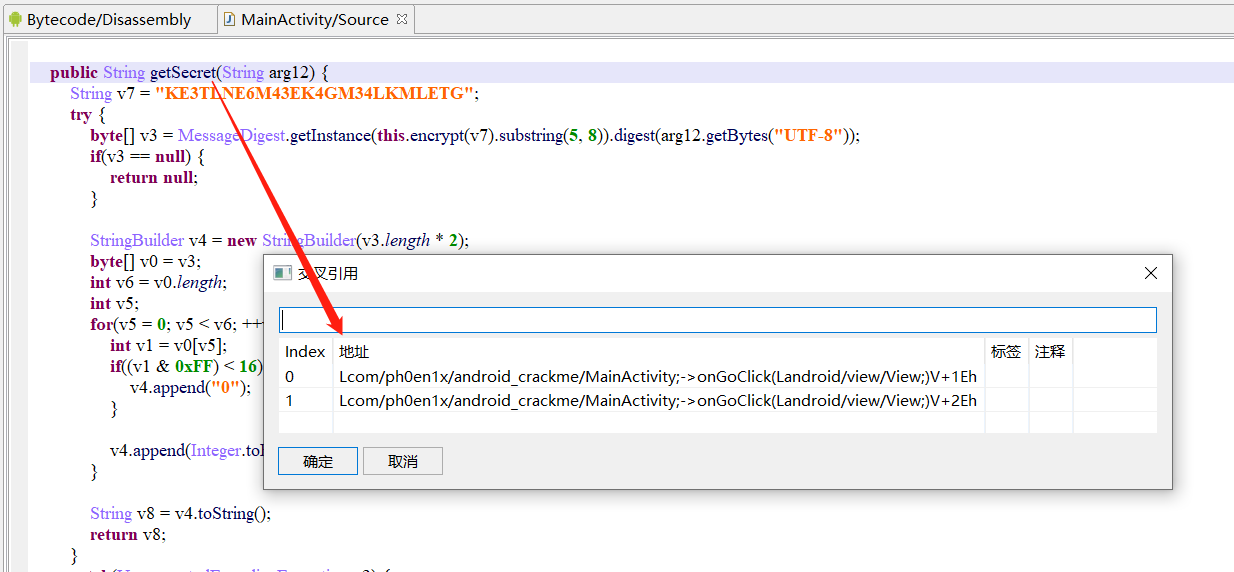Select the onGoClick V+2Eh reference row
This screenshot has width=1234, height=572.
click(717, 400)
